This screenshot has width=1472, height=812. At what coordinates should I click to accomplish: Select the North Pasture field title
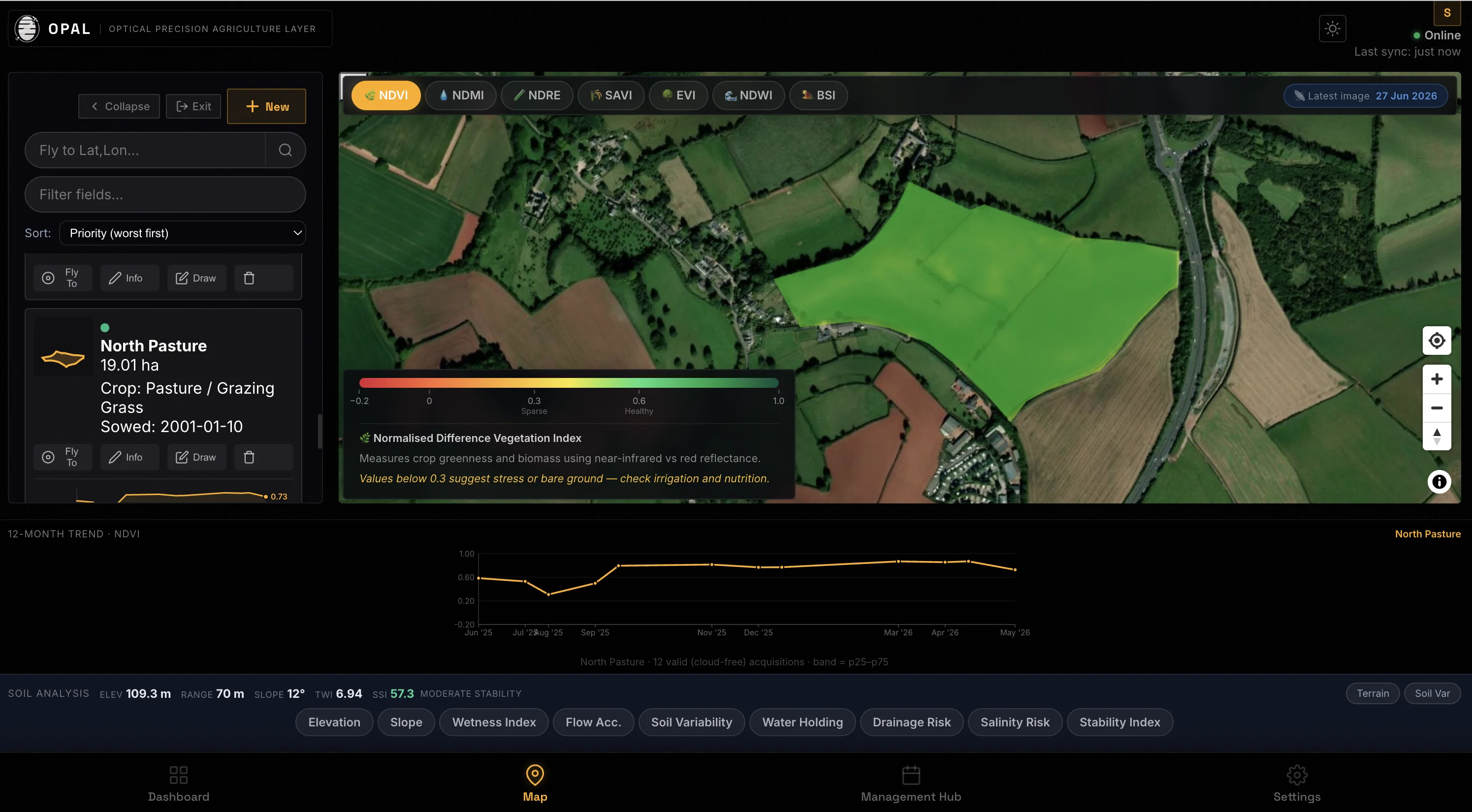tap(154, 345)
